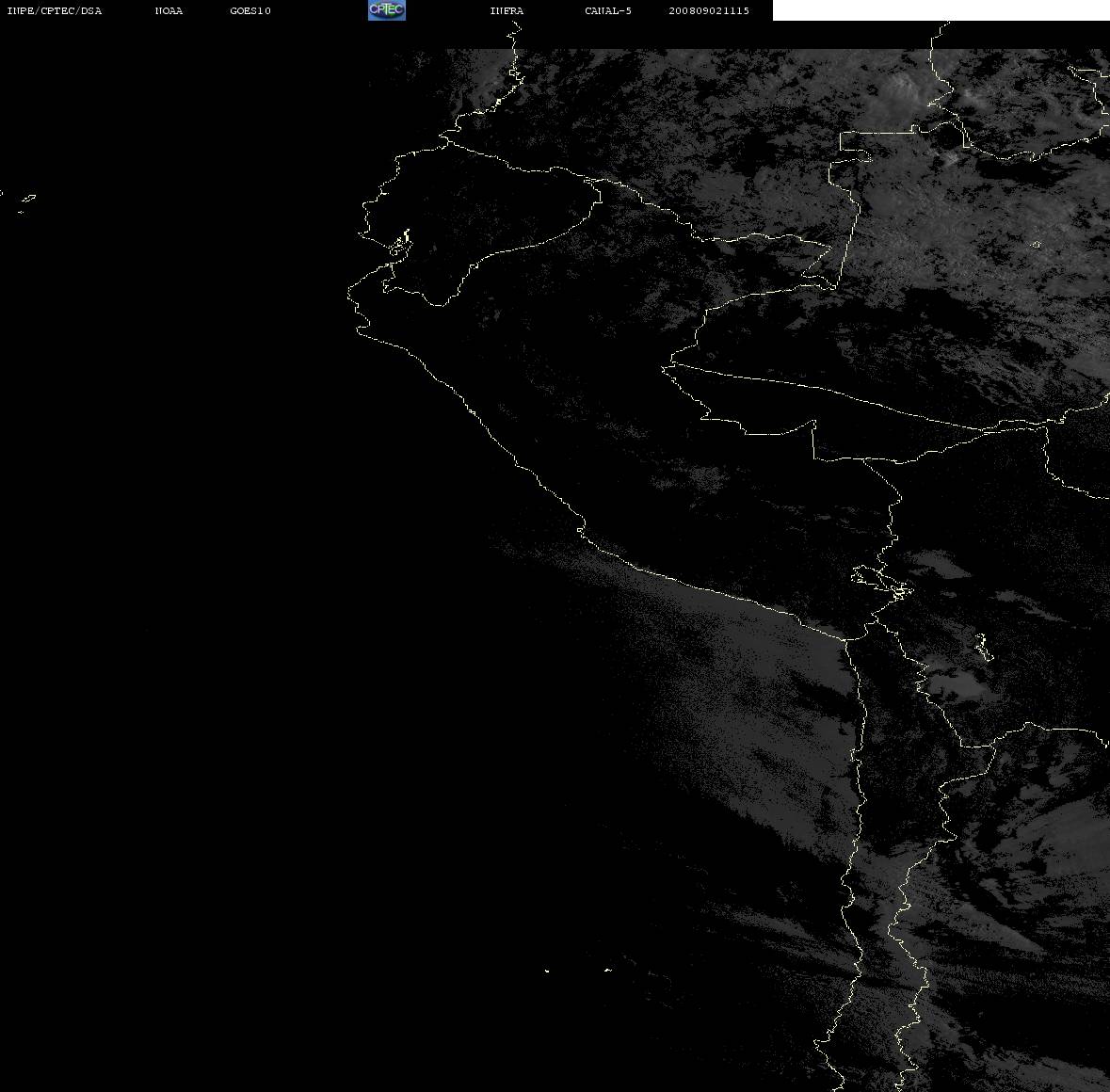Click the blank white bar in header
Image resolution: width=1110 pixels, height=1092 pixels.
coord(941,10)
